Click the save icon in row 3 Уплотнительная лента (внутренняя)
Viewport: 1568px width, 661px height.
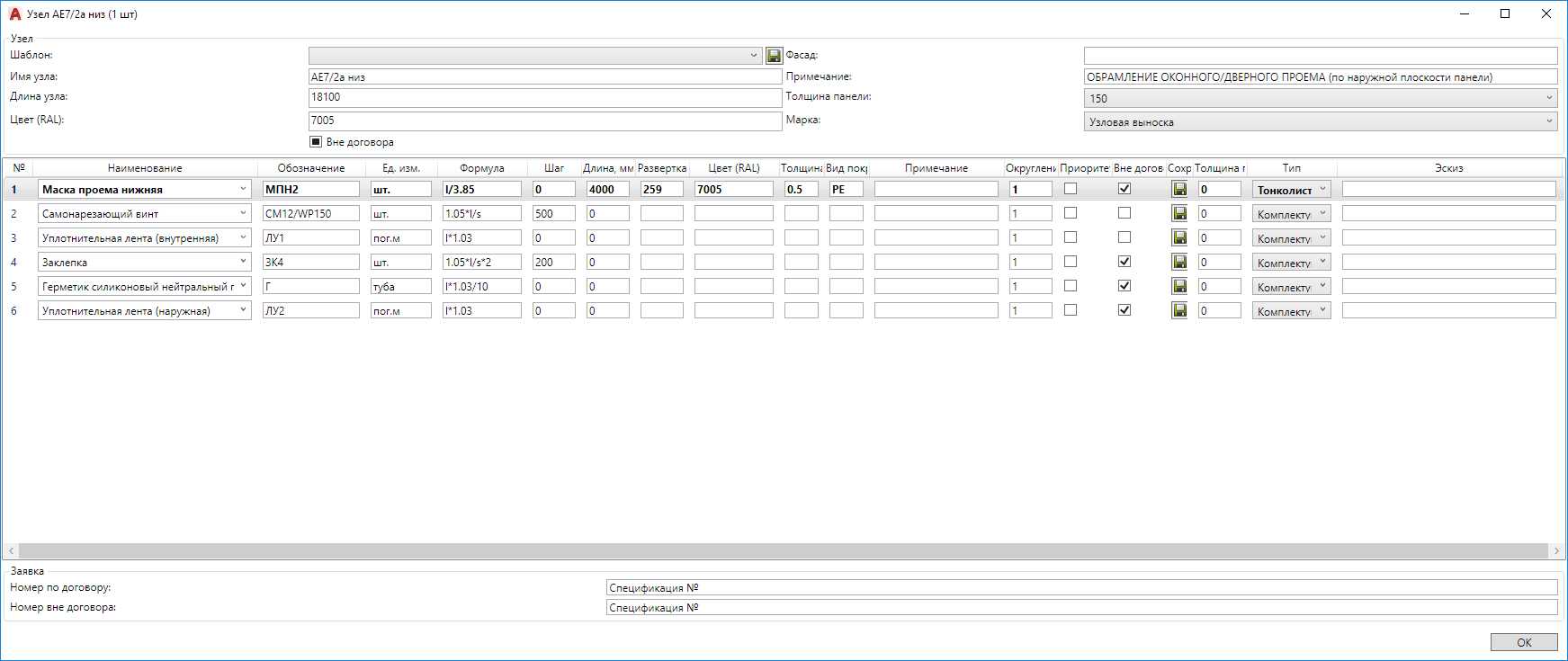pyautogui.click(x=1179, y=237)
